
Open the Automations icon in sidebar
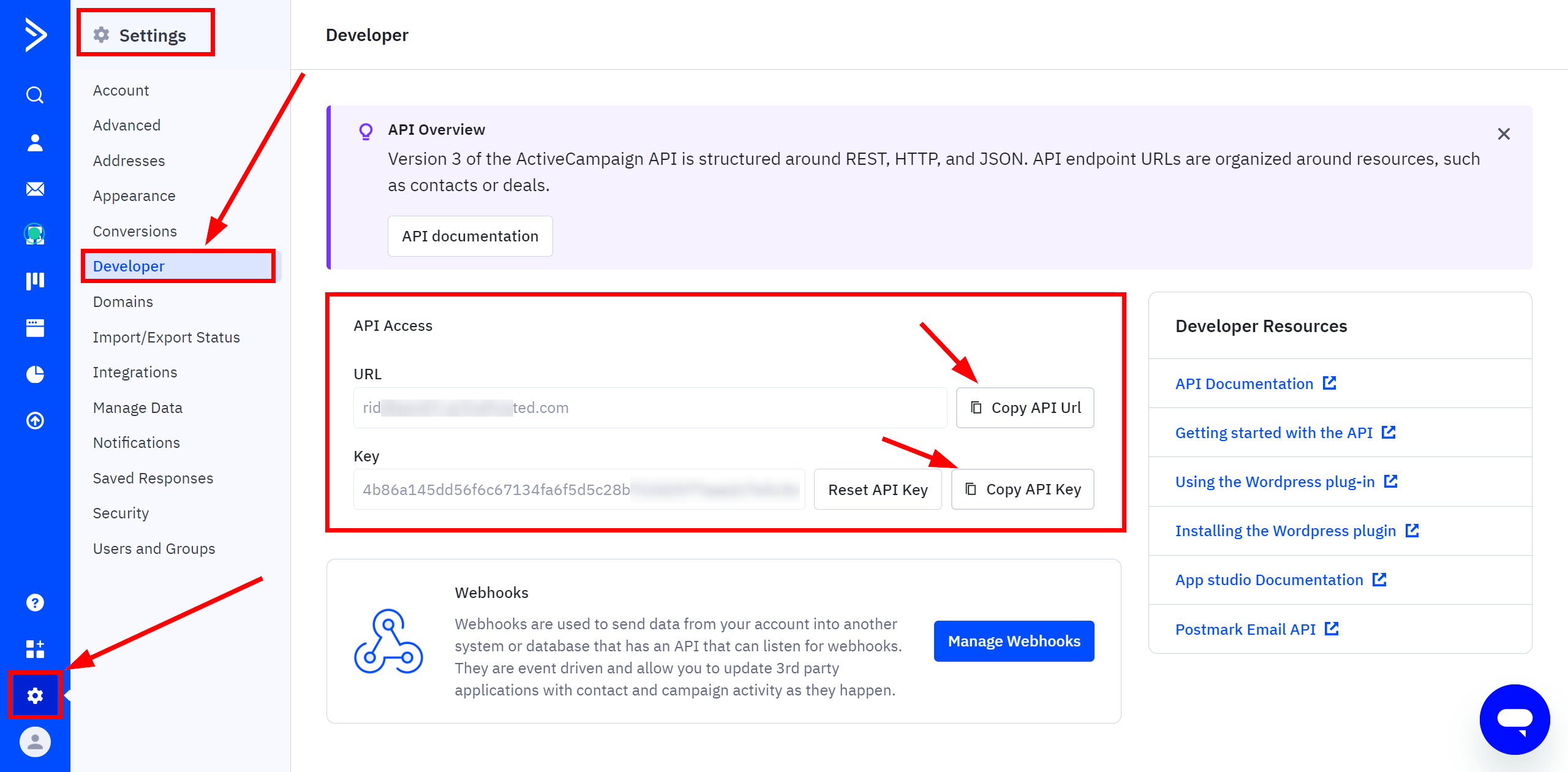(x=35, y=234)
